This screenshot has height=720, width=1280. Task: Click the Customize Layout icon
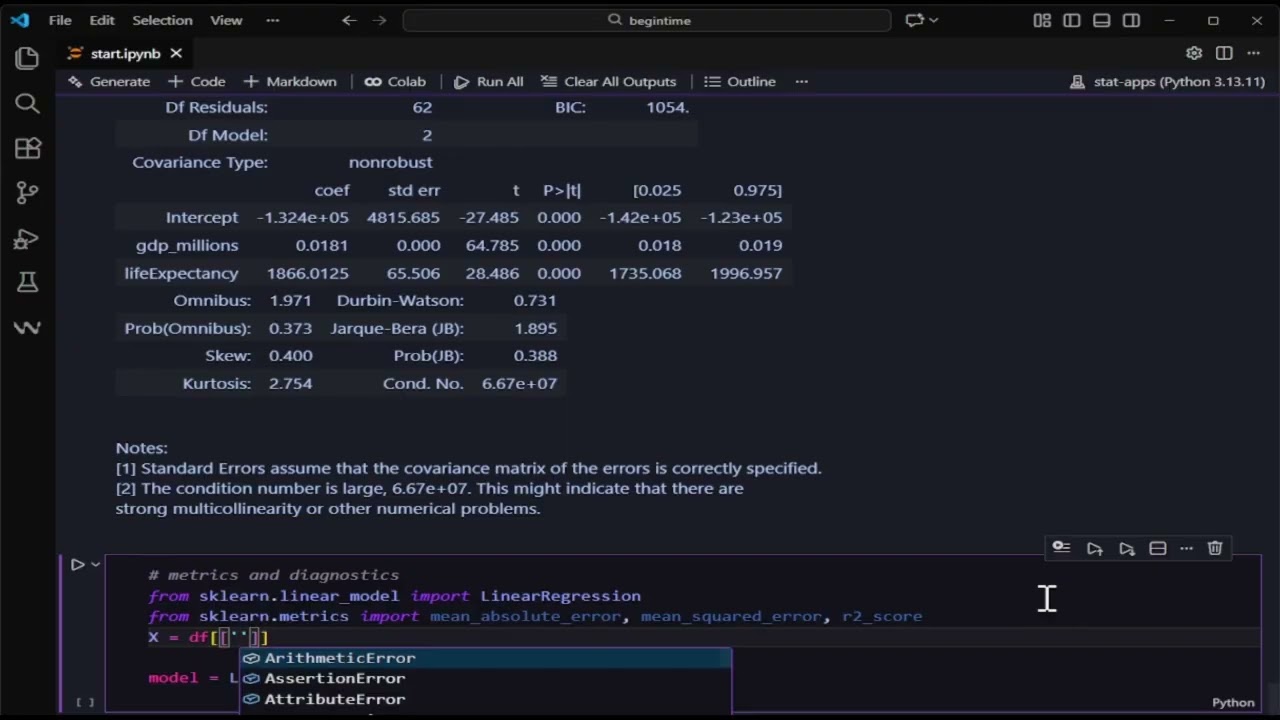click(x=1042, y=20)
